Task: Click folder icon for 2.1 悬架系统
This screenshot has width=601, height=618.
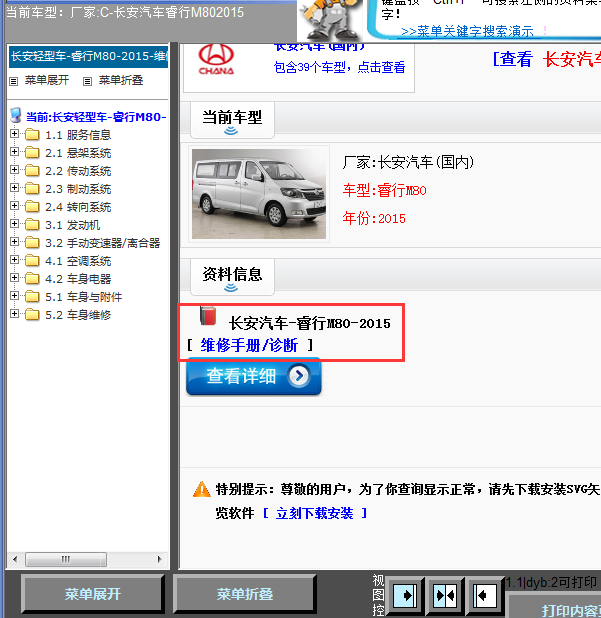Action: 32,153
